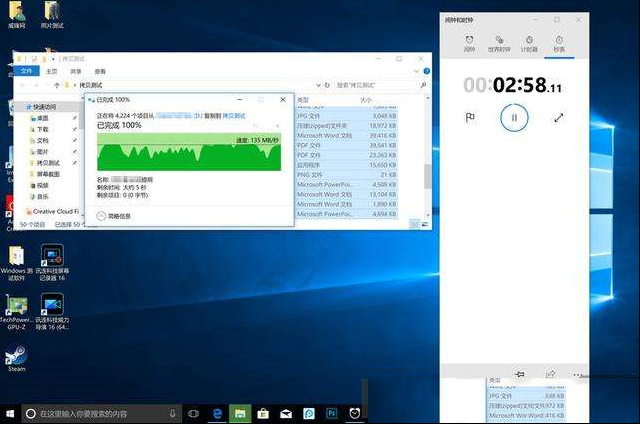The width and height of the screenshot is (640, 424).
Task: Select the 压缩(zipped)文件夹 row
Action: 347,126
